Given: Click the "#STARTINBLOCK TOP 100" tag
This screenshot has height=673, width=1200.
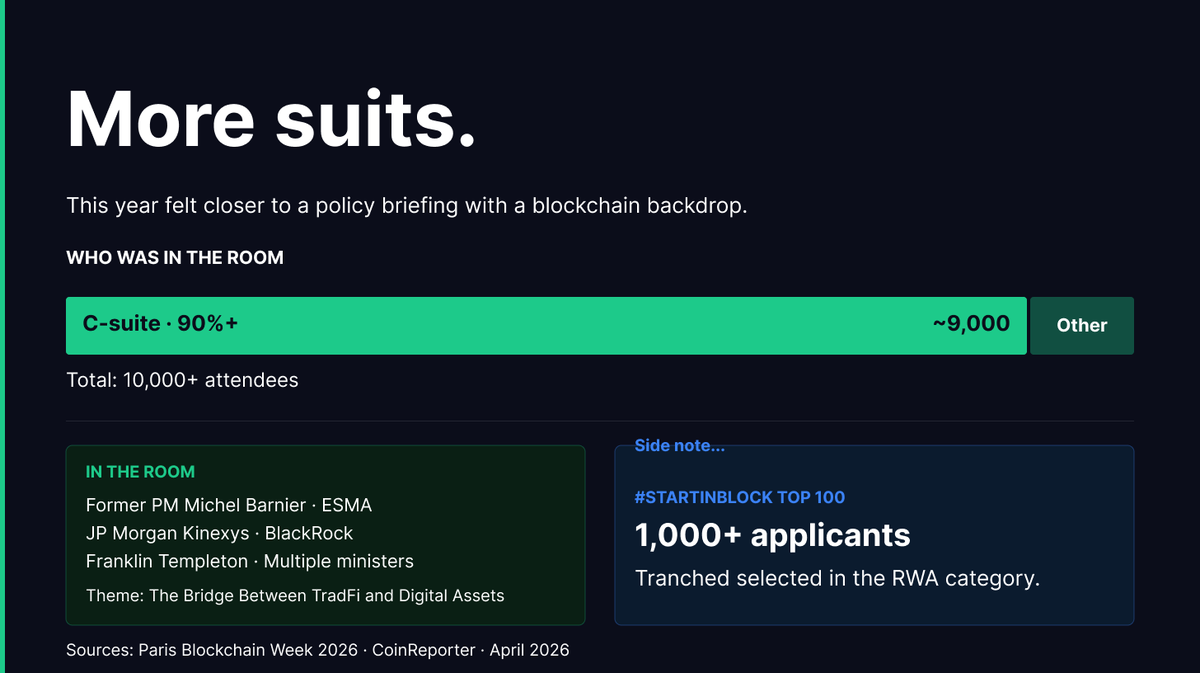Looking at the screenshot, I should (740, 497).
